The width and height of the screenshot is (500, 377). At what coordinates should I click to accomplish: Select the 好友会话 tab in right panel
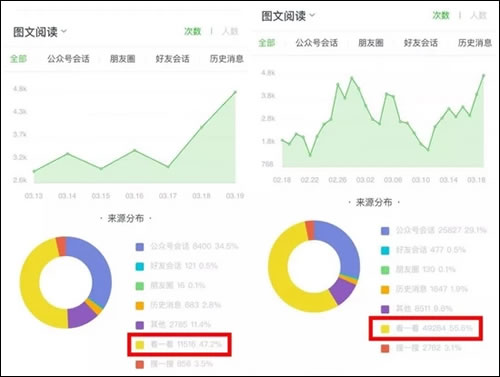pyautogui.click(x=421, y=43)
